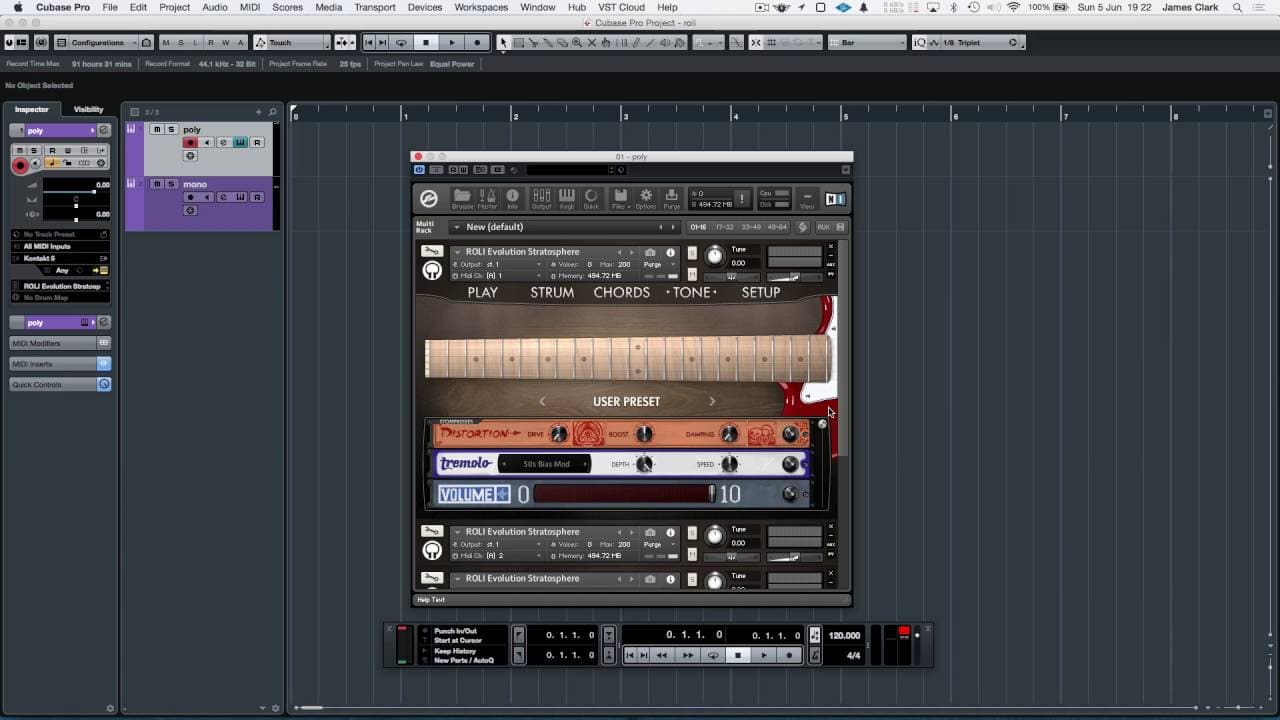Click Play in the top toolbar transport

tap(452, 43)
